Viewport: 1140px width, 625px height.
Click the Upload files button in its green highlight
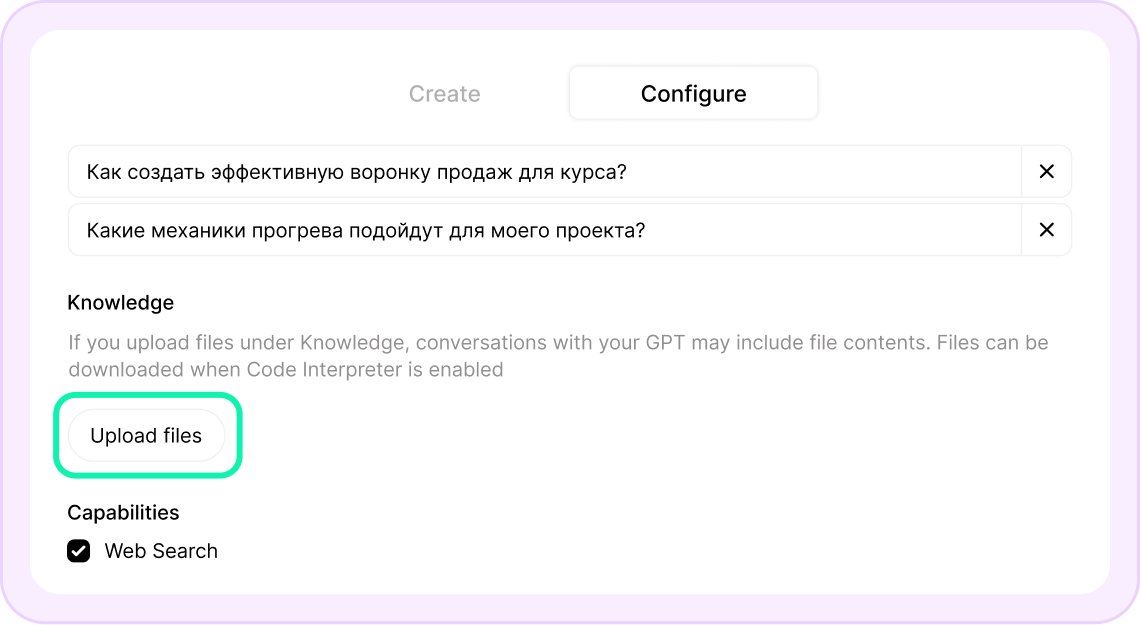coord(146,435)
